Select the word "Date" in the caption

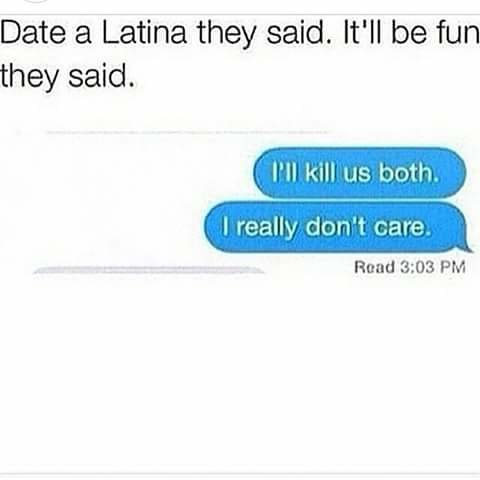[x=33, y=34]
